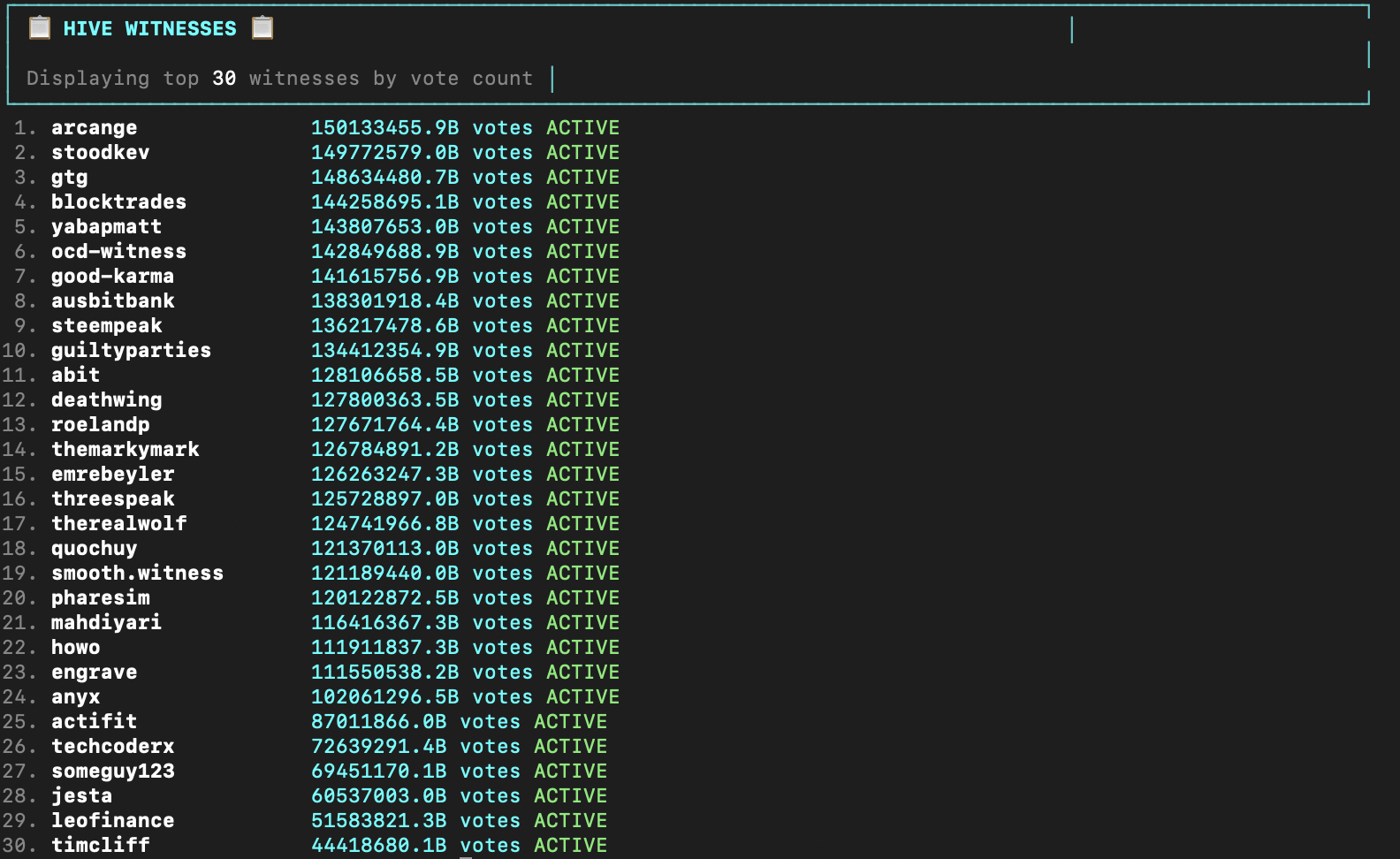Select witness name therealwolf
1400x859 pixels.
(119, 524)
